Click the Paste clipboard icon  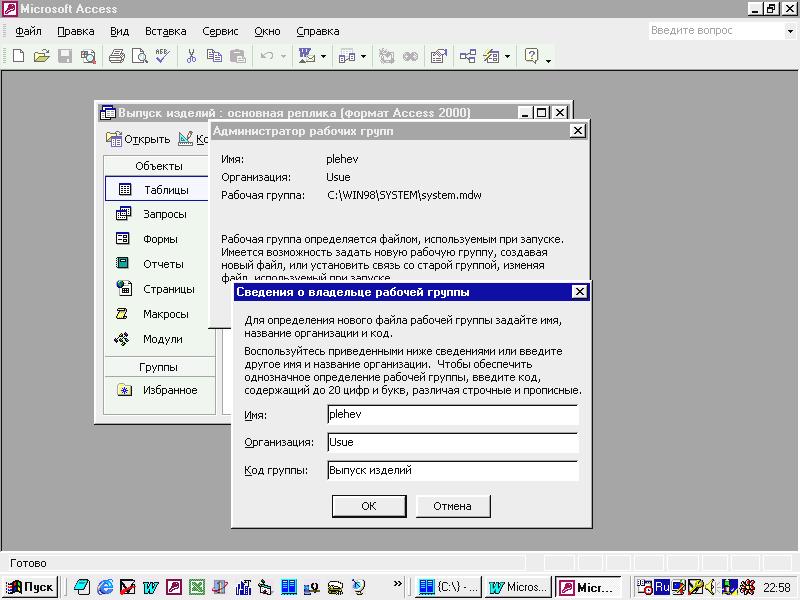click(238, 56)
